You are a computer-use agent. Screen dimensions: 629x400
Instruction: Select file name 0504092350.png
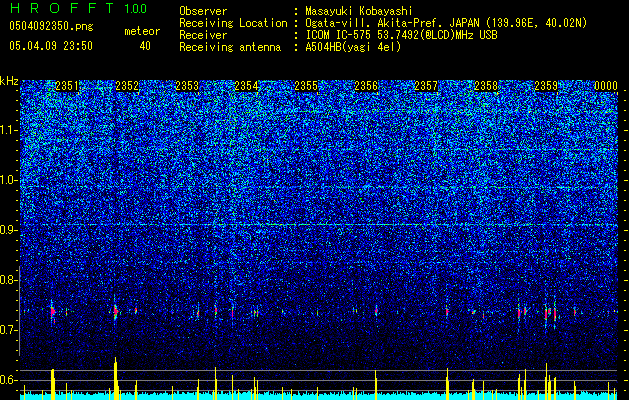51,27
